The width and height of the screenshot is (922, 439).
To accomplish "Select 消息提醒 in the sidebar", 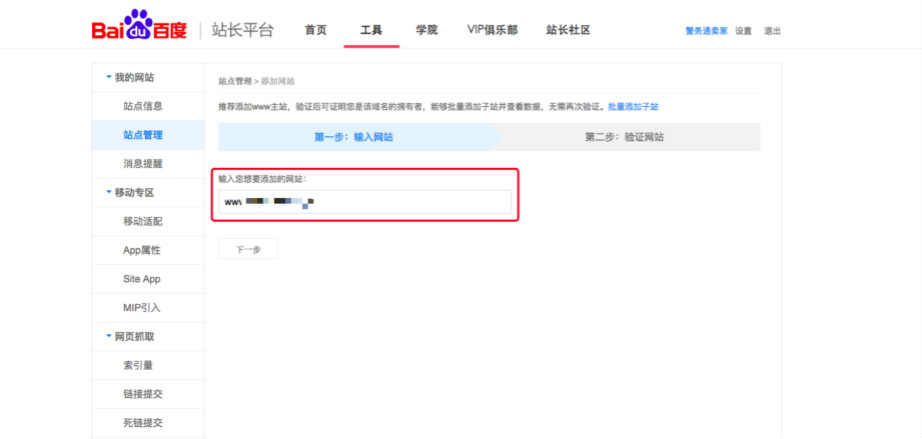I will pos(143,163).
